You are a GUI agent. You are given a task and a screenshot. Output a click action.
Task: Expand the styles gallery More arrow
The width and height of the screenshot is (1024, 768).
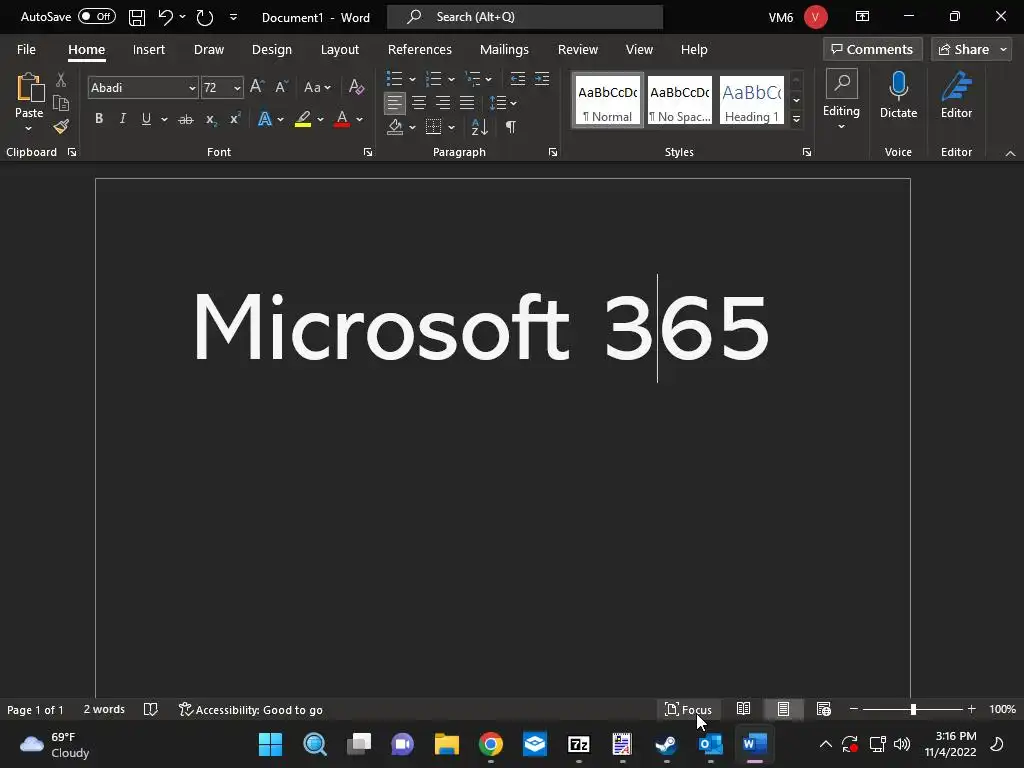point(796,120)
